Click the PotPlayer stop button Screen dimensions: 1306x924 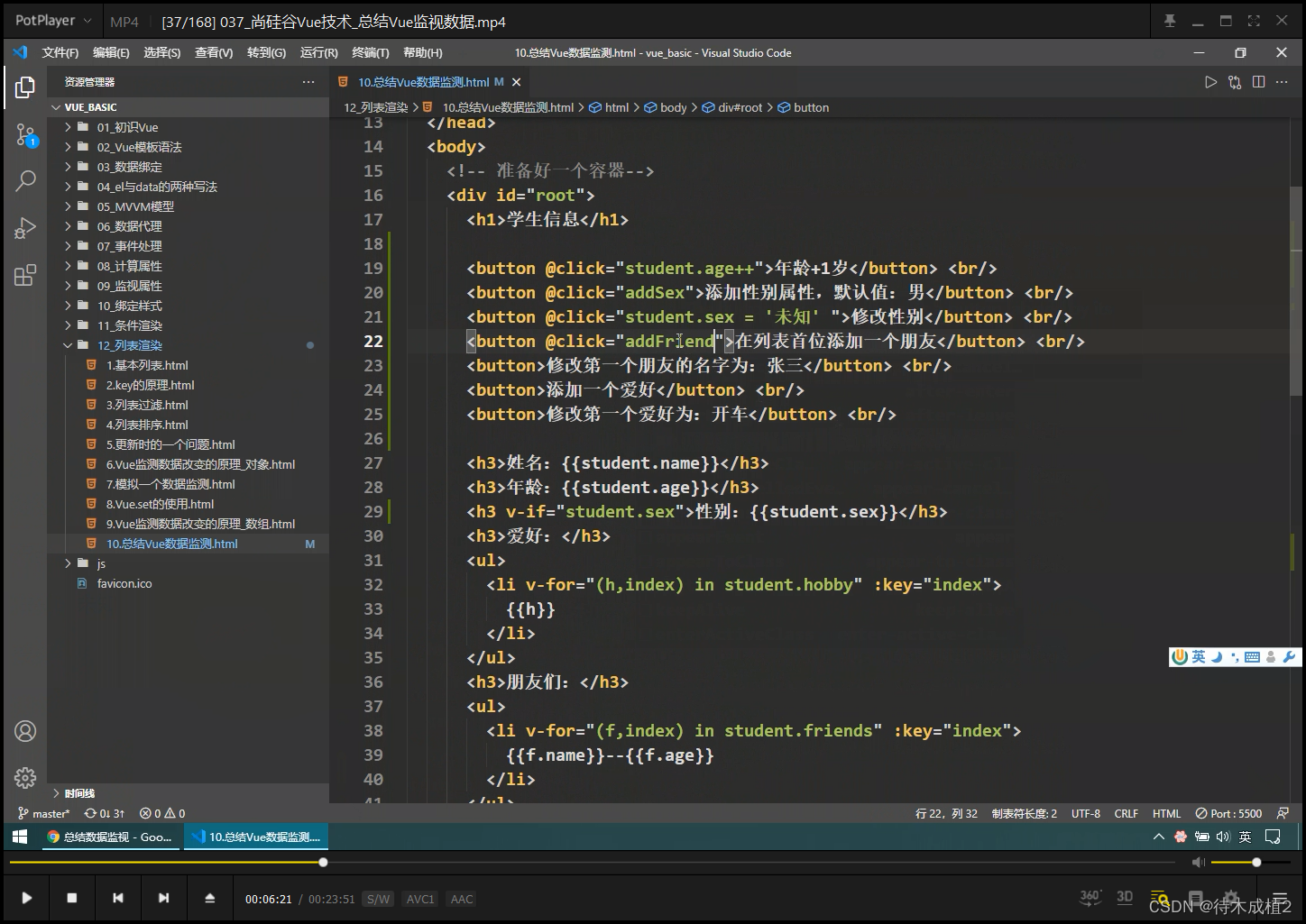[72, 898]
